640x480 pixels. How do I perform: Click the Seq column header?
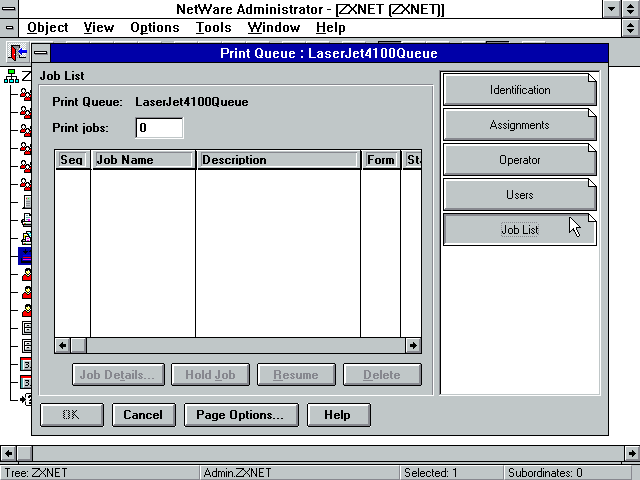[x=72, y=160]
